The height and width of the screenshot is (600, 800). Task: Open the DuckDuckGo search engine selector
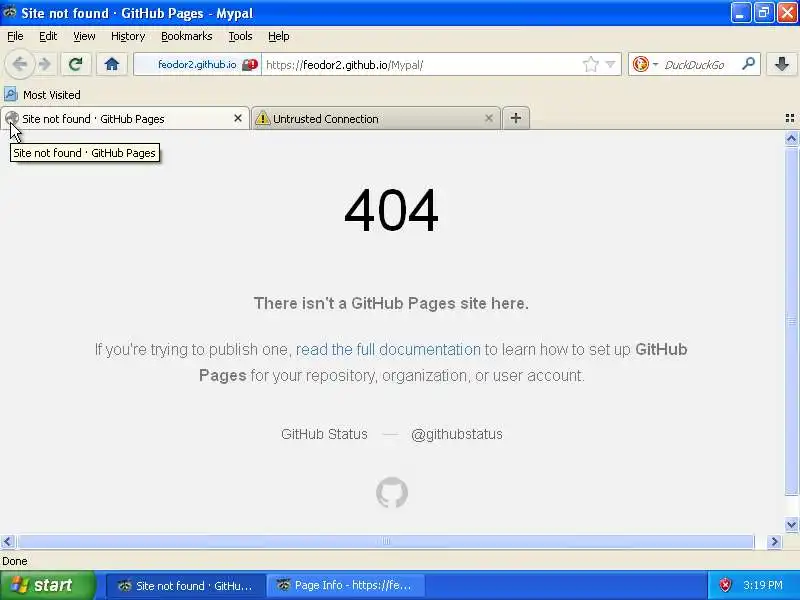[x=645, y=65]
